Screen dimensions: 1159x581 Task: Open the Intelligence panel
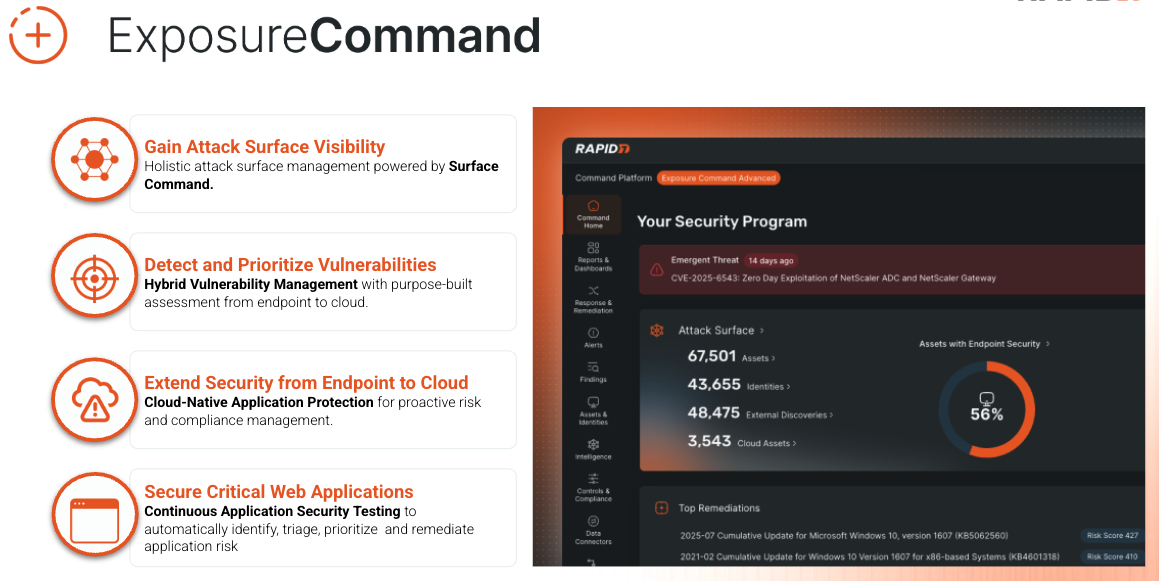click(x=592, y=452)
